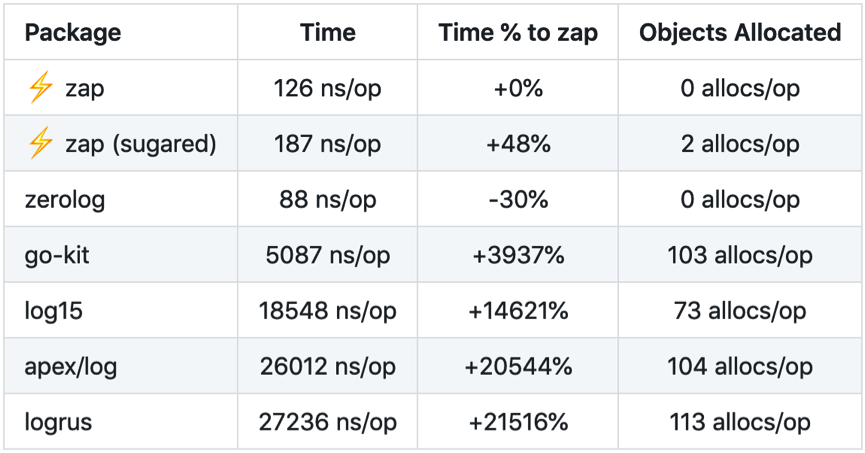The image size is (865, 453).
Task: Click the Time column header
Action: click(327, 32)
